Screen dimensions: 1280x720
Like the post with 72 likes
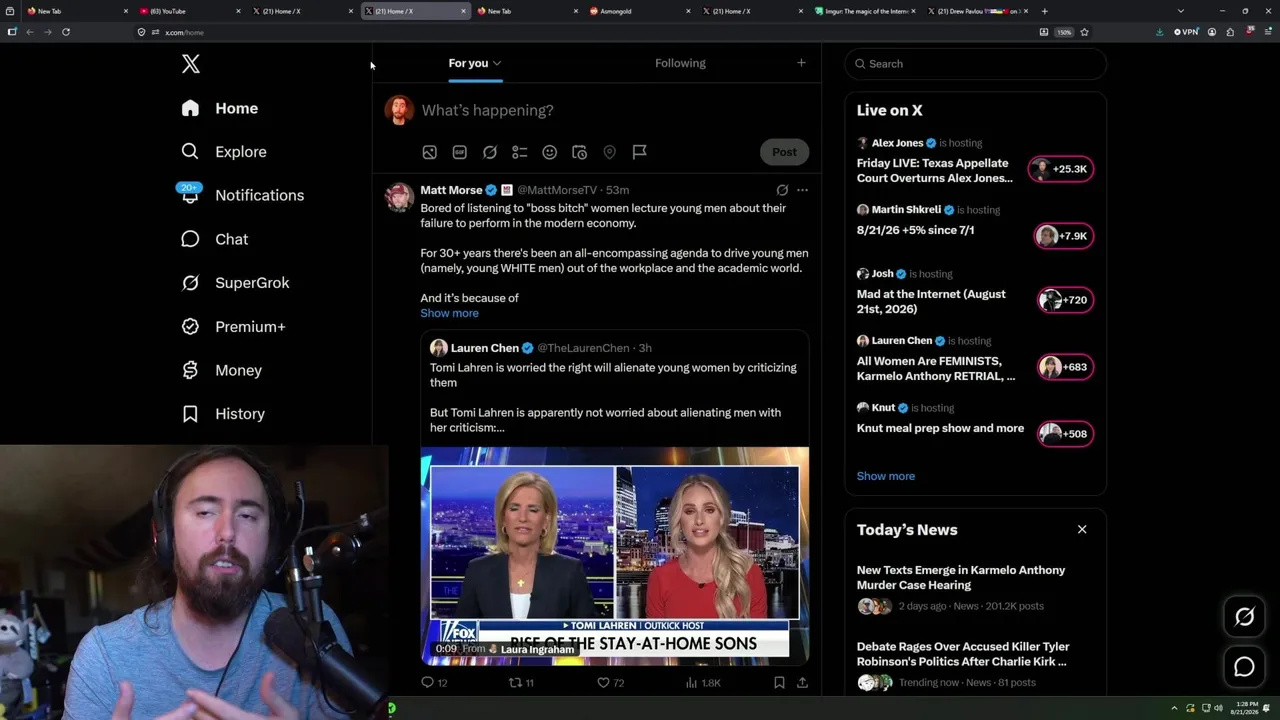[x=610, y=683]
